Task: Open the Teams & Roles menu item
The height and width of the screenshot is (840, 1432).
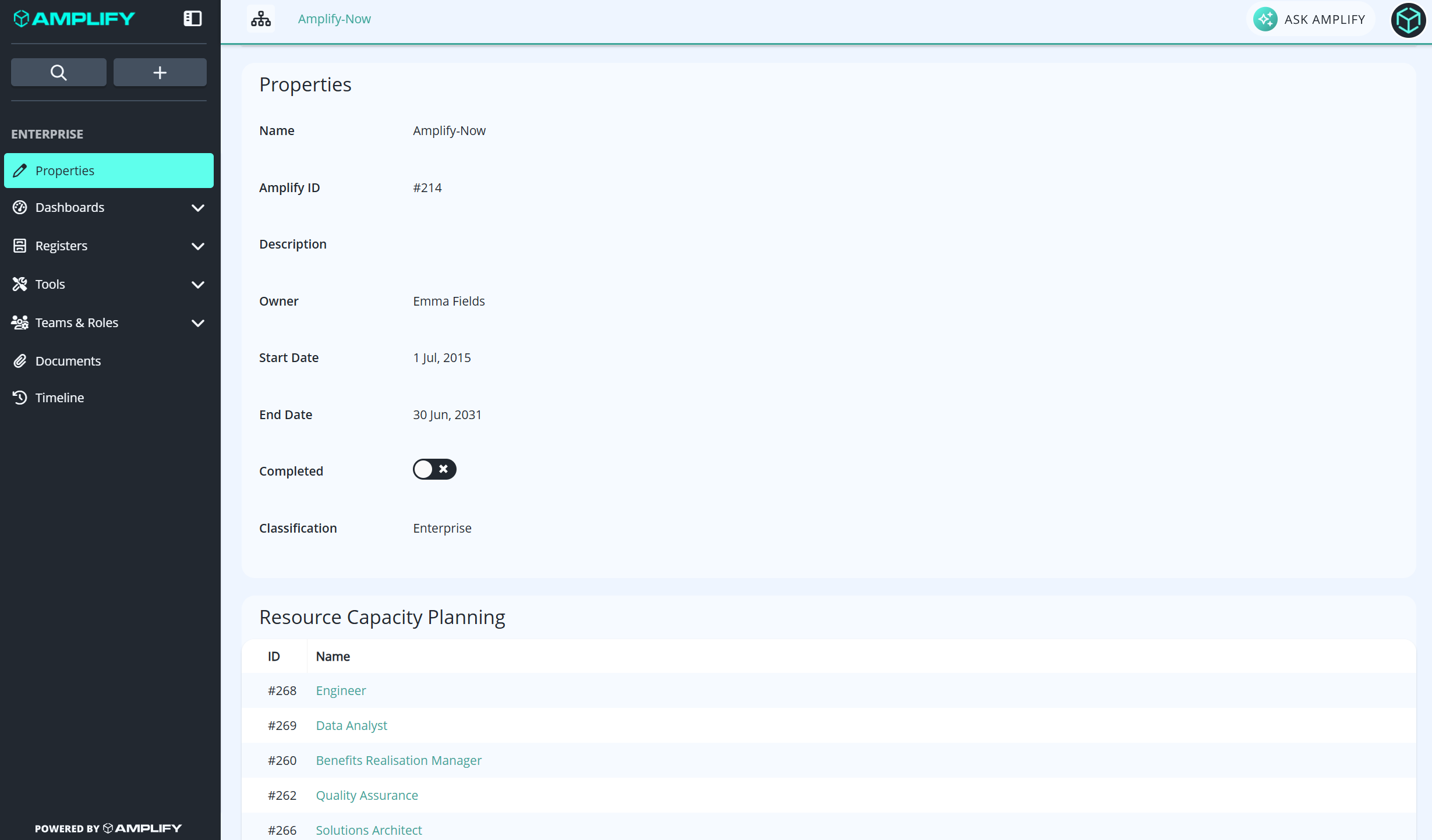Action: (109, 322)
